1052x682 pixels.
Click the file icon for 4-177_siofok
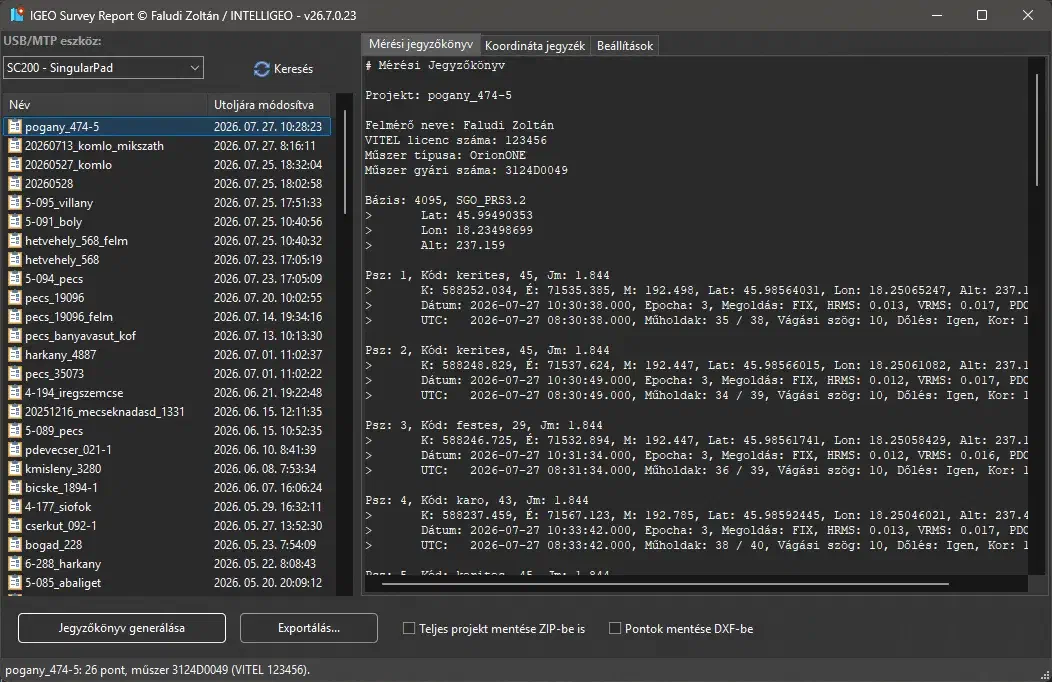point(15,507)
